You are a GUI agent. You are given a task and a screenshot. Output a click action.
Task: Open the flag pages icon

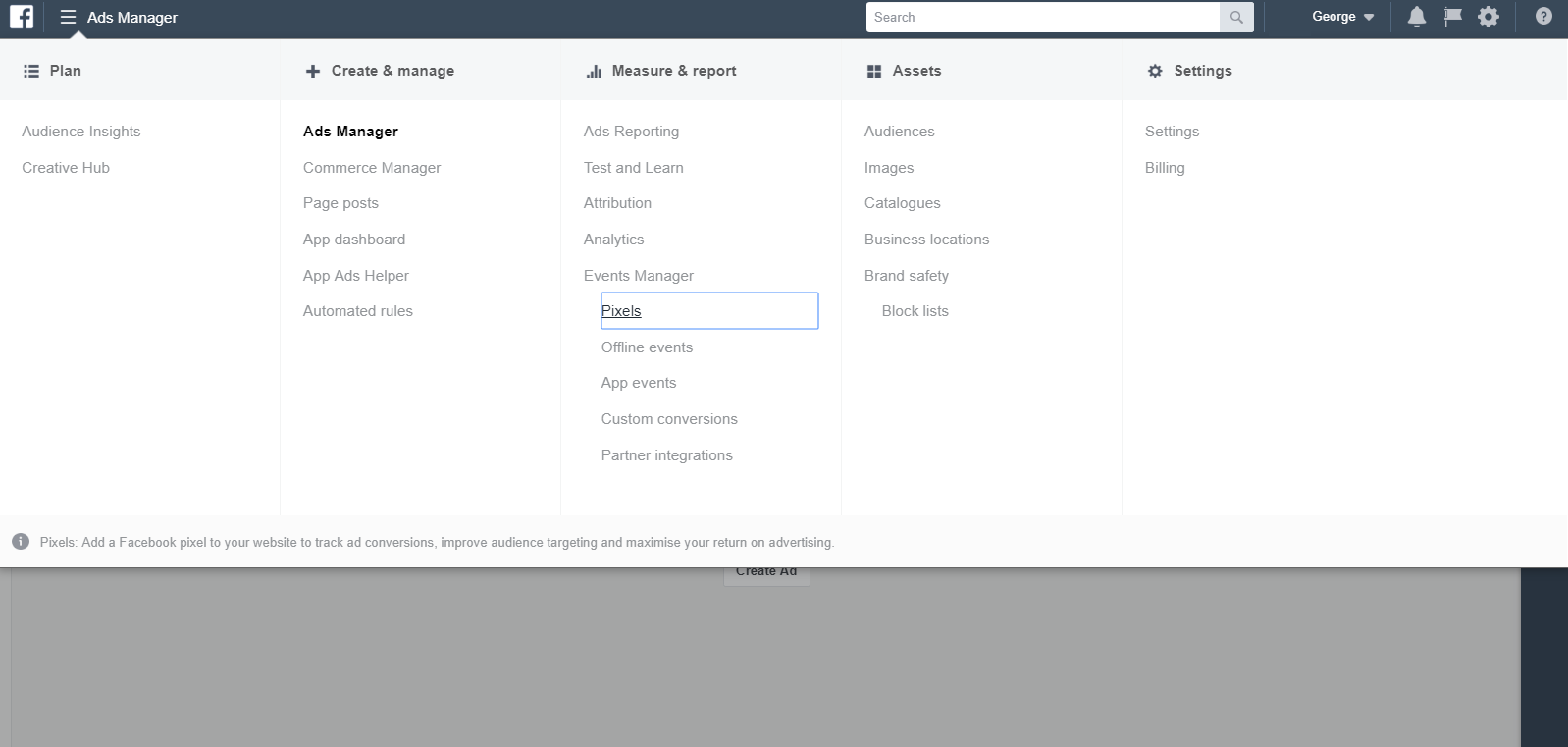pos(1453,17)
